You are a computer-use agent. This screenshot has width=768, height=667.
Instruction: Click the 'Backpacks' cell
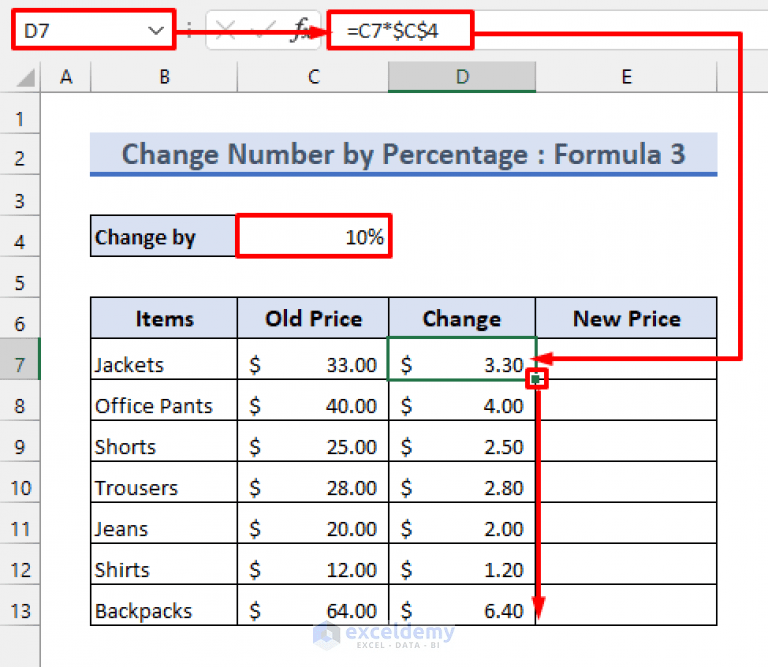pos(164,605)
